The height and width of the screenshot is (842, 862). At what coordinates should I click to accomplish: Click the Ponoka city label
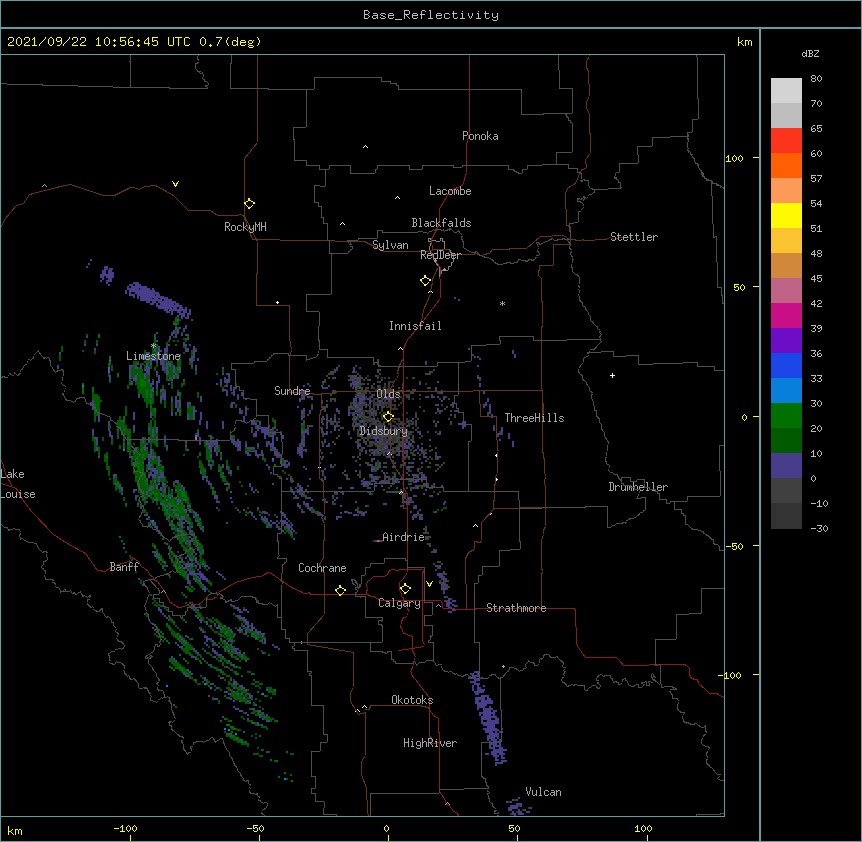[x=480, y=136]
